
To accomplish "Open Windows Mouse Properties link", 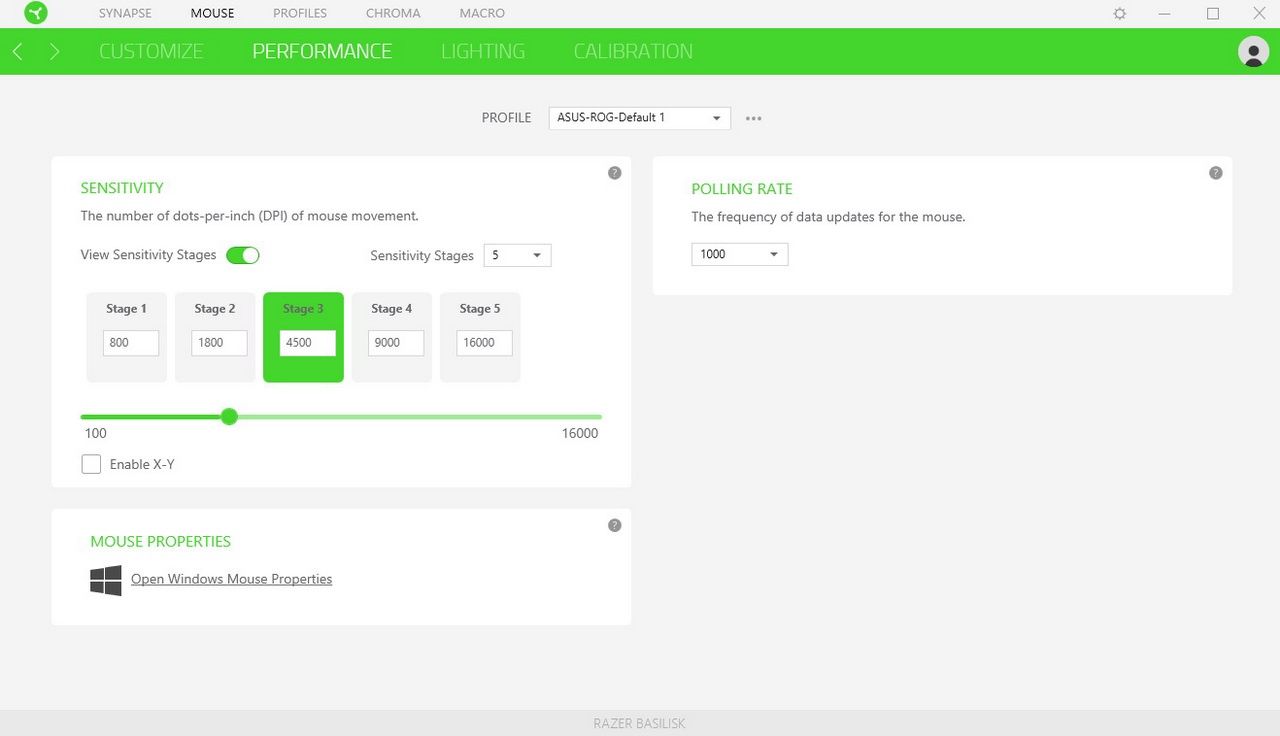I will pyautogui.click(x=231, y=579).
